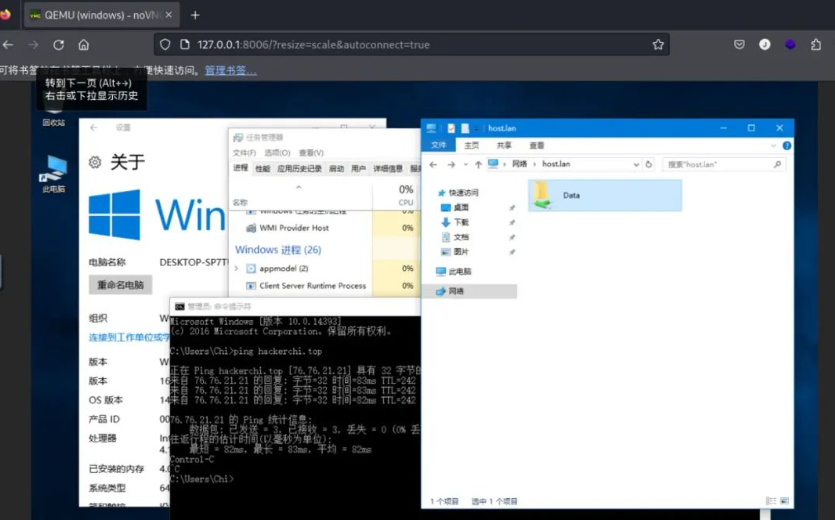
Task: Bookmark page with the star icon
Action: click(x=658, y=45)
